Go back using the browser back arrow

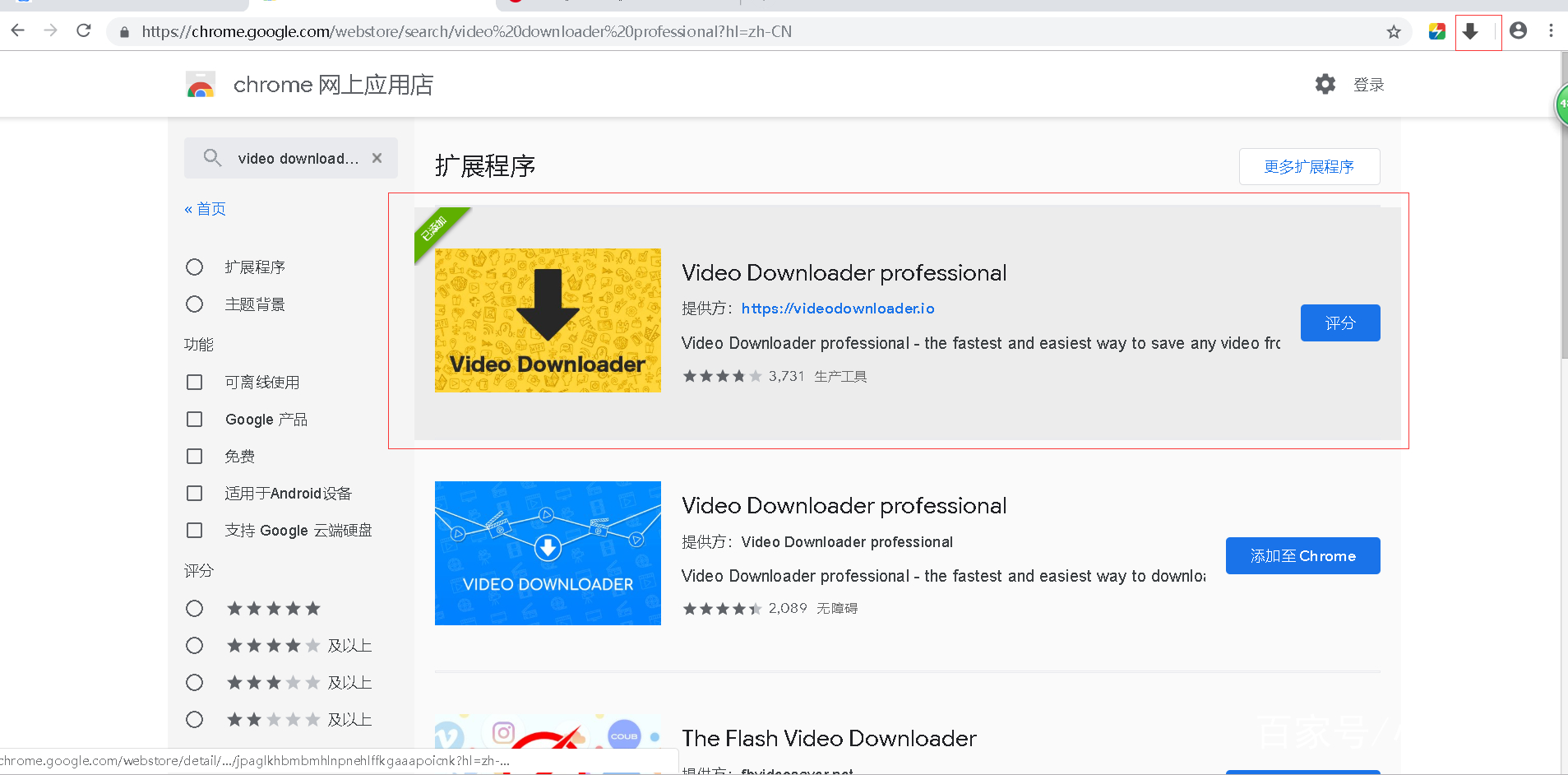[18, 31]
